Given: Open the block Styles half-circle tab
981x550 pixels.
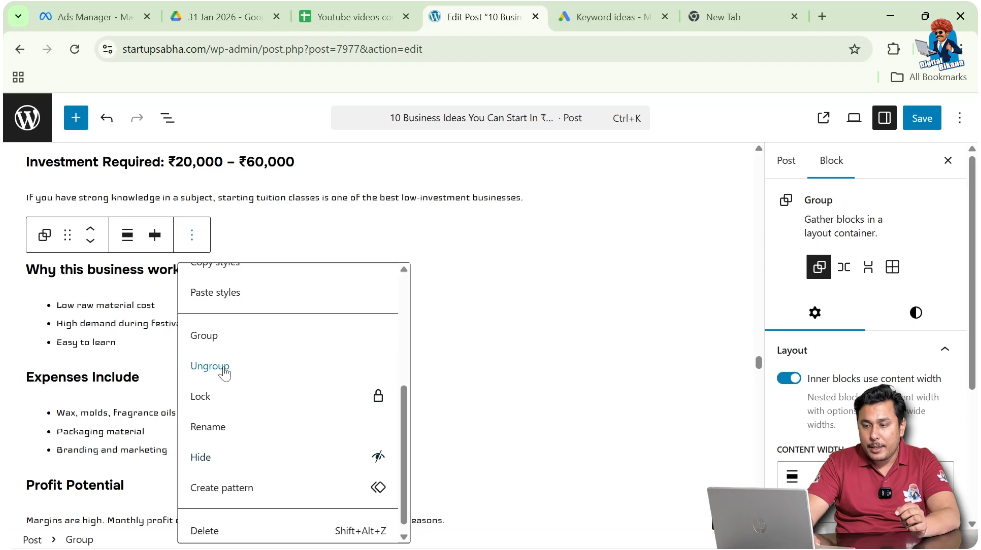Looking at the screenshot, I should point(915,312).
